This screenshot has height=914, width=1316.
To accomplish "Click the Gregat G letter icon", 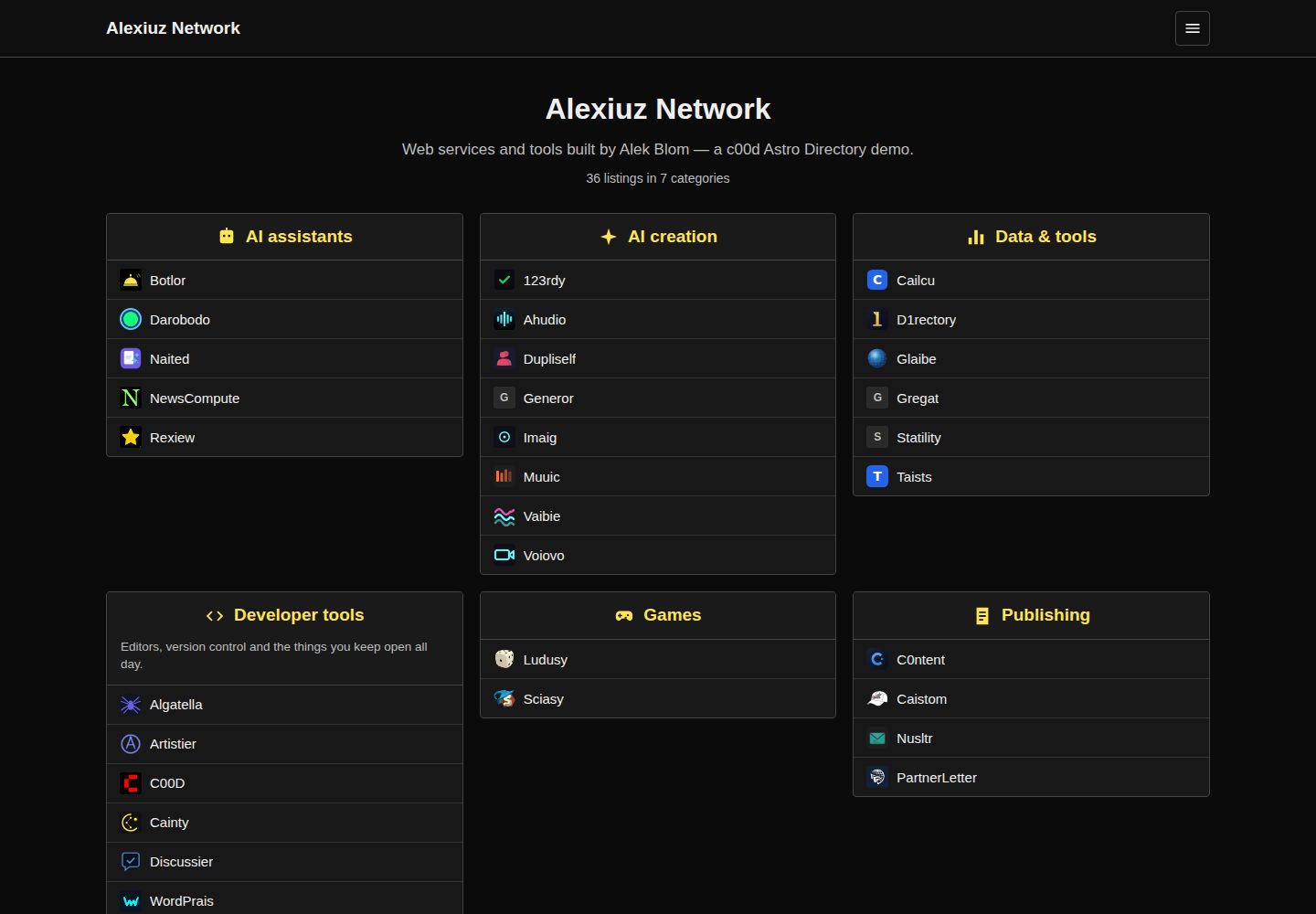I will (877, 398).
